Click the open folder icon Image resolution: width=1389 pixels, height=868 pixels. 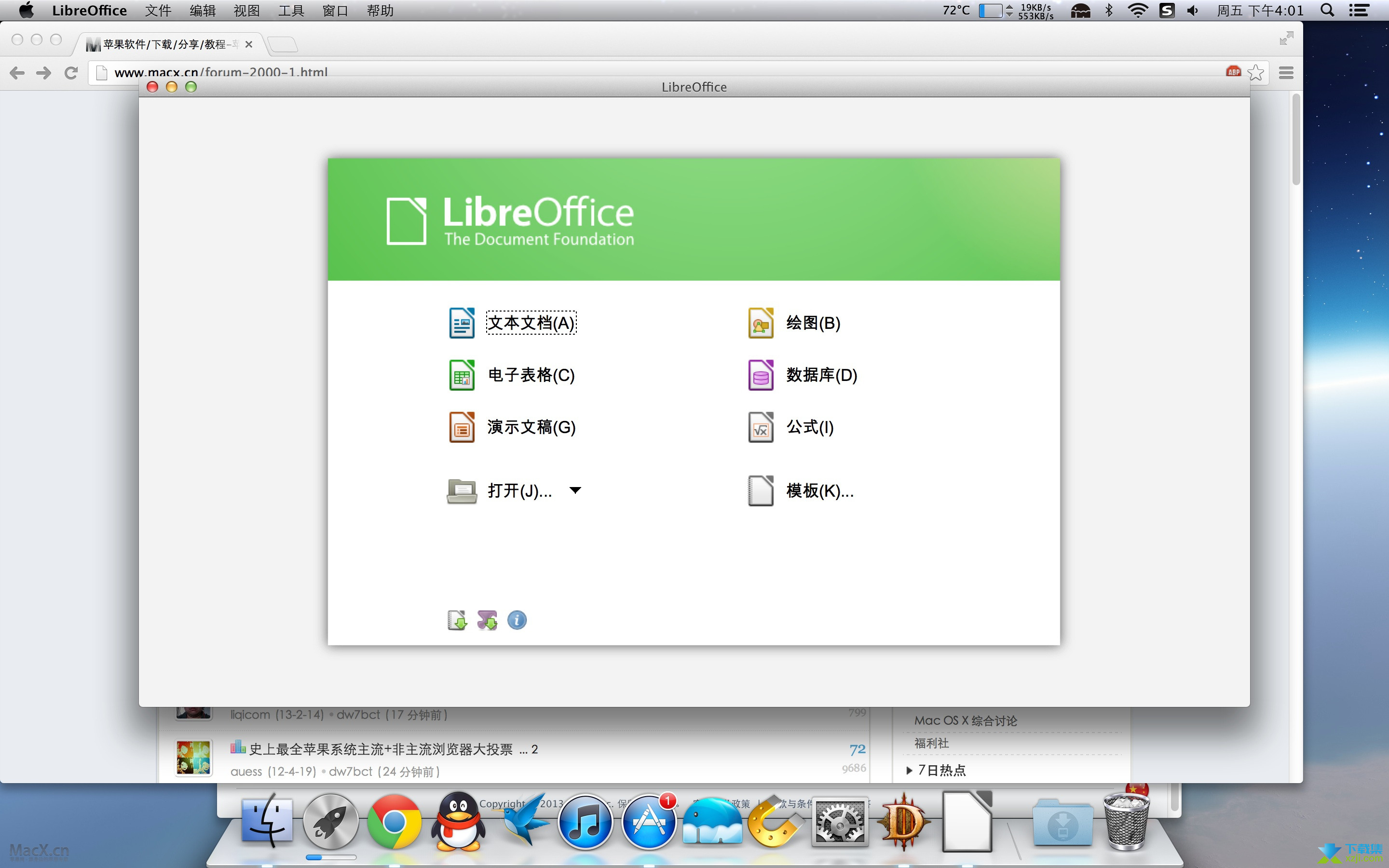(462, 491)
